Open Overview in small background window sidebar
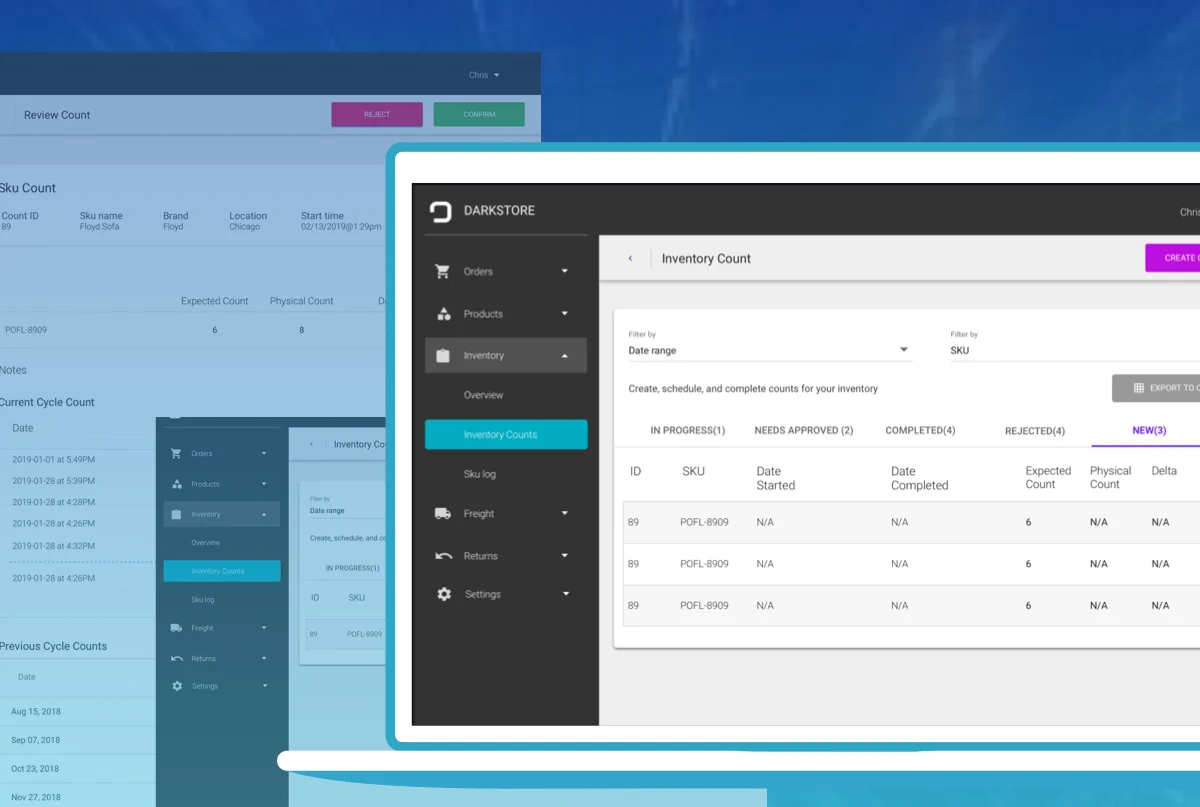Screen dimensions: 1200x807 (x=205, y=543)
